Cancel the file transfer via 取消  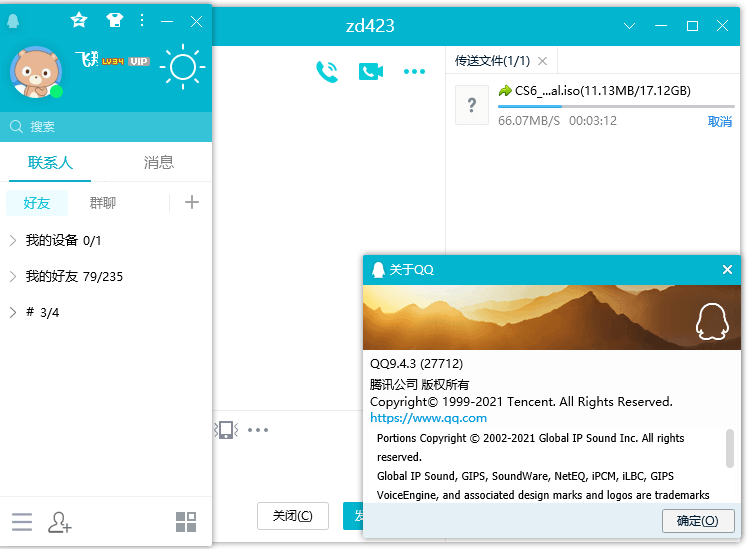tap(720, 122)
